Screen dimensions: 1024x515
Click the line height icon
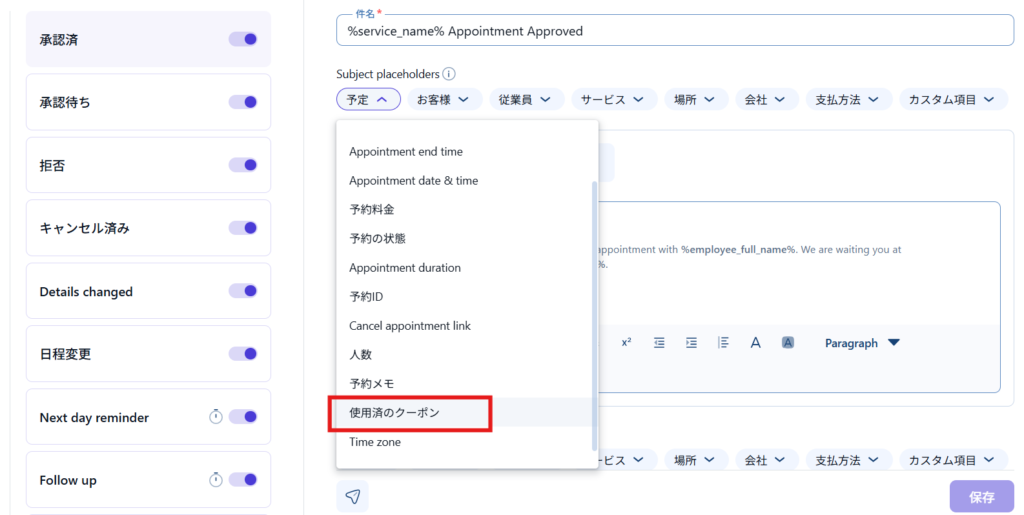(x=723, y=343)
